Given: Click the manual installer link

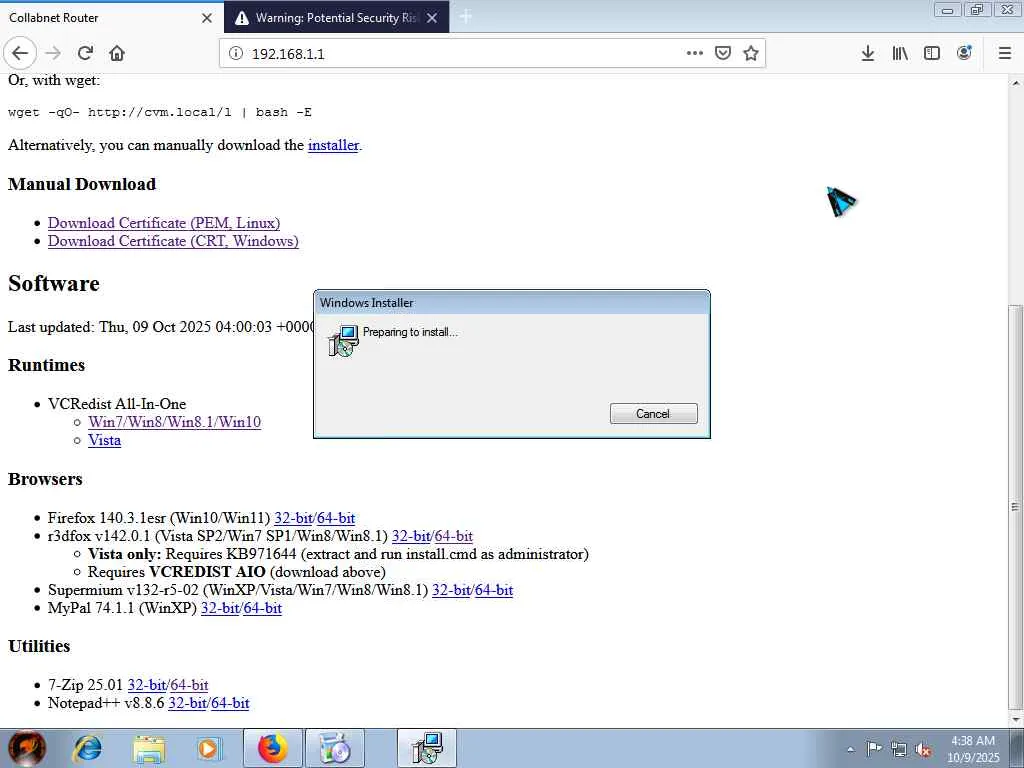Looking at the screenshot, I should tap(333, 145).
